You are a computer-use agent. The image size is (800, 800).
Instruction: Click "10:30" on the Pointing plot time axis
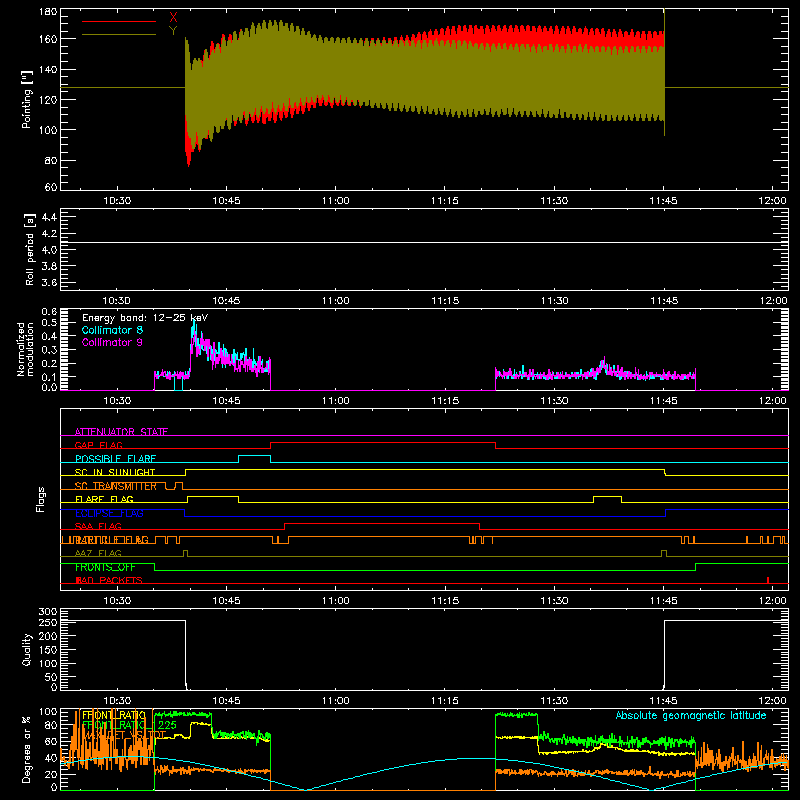click(x=117, y=201)
